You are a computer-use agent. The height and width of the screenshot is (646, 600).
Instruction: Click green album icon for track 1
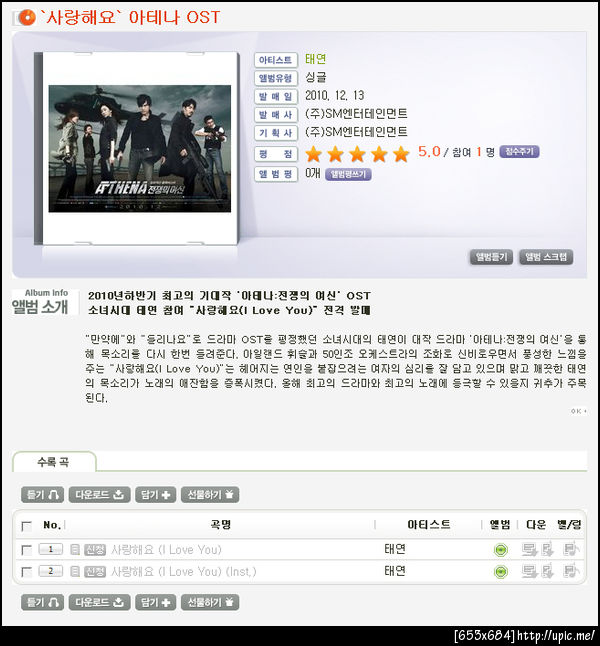[x=501, y=550]
